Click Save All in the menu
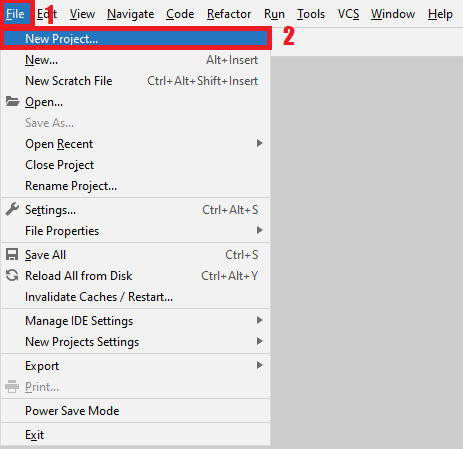 [x=135, y=255]
